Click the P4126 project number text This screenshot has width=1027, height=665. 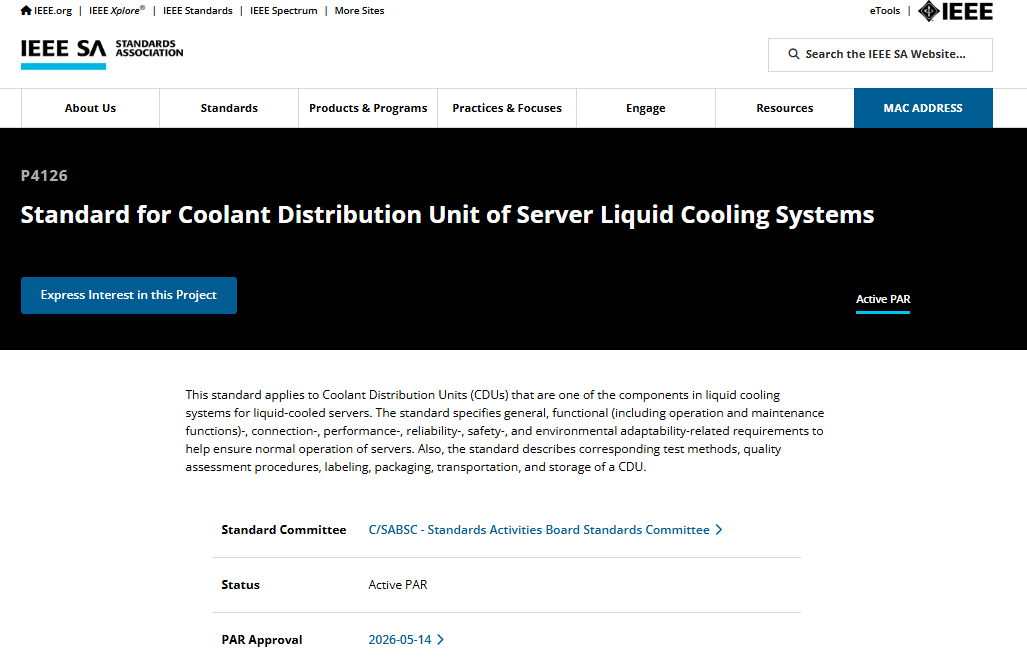[x=44, y=176]
